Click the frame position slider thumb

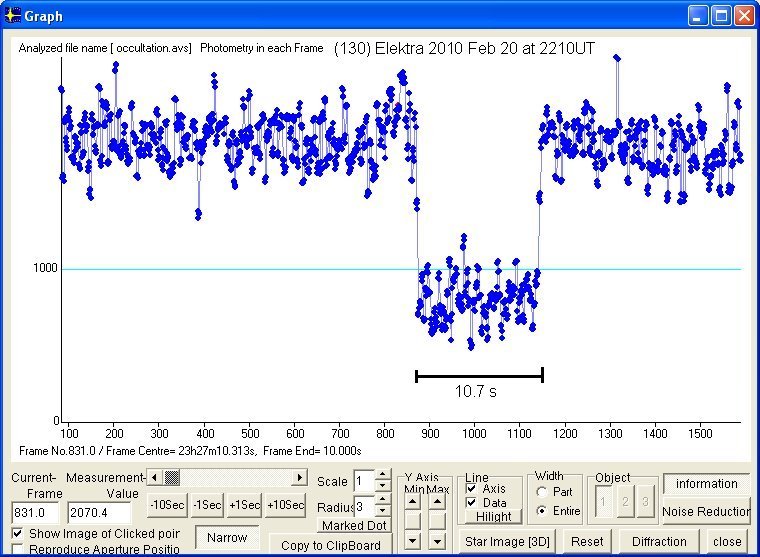tap(172, 478)
